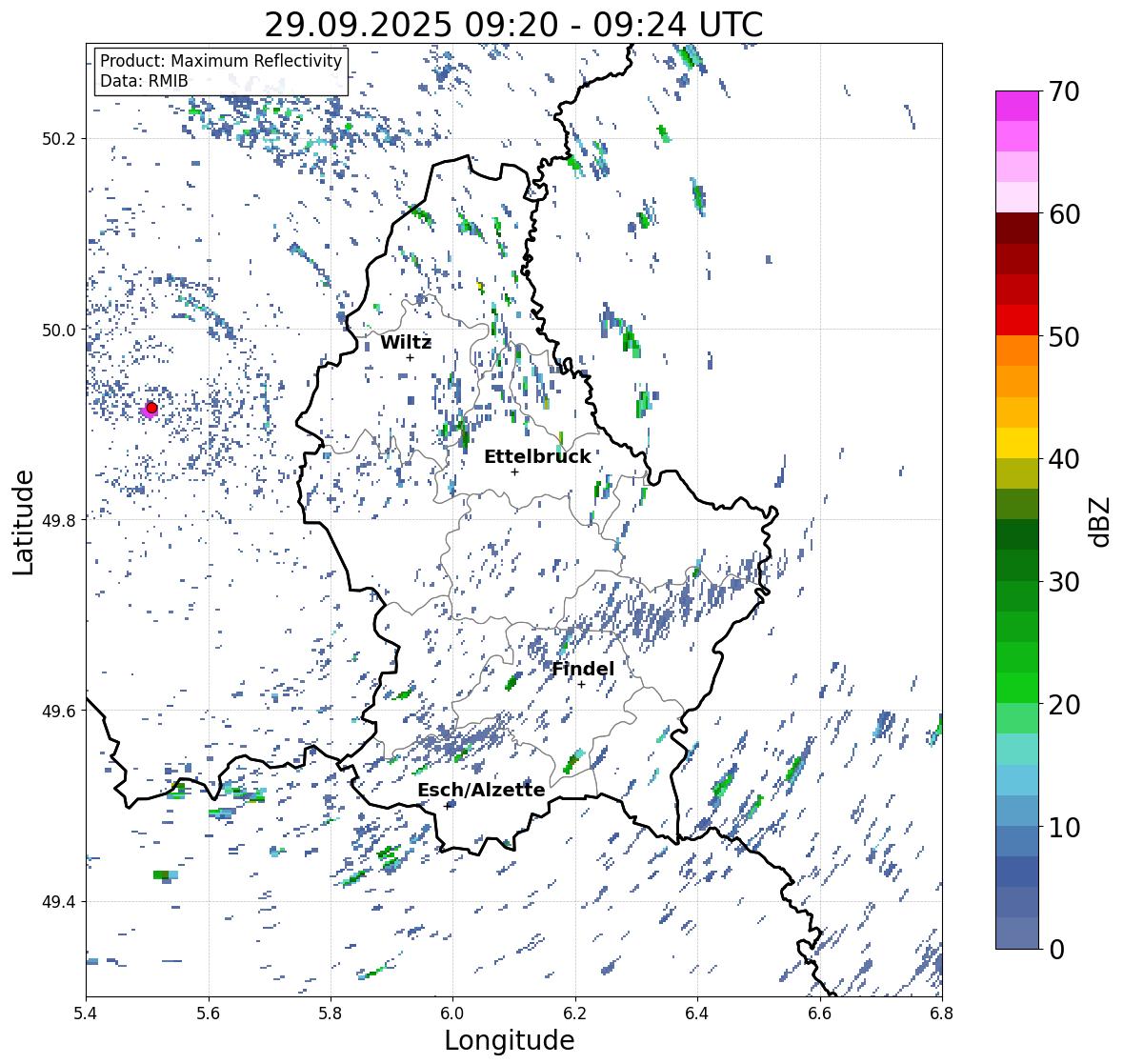1123x1064 pixels.
Task: Click the plot title date and time
Action: (513, 25)
